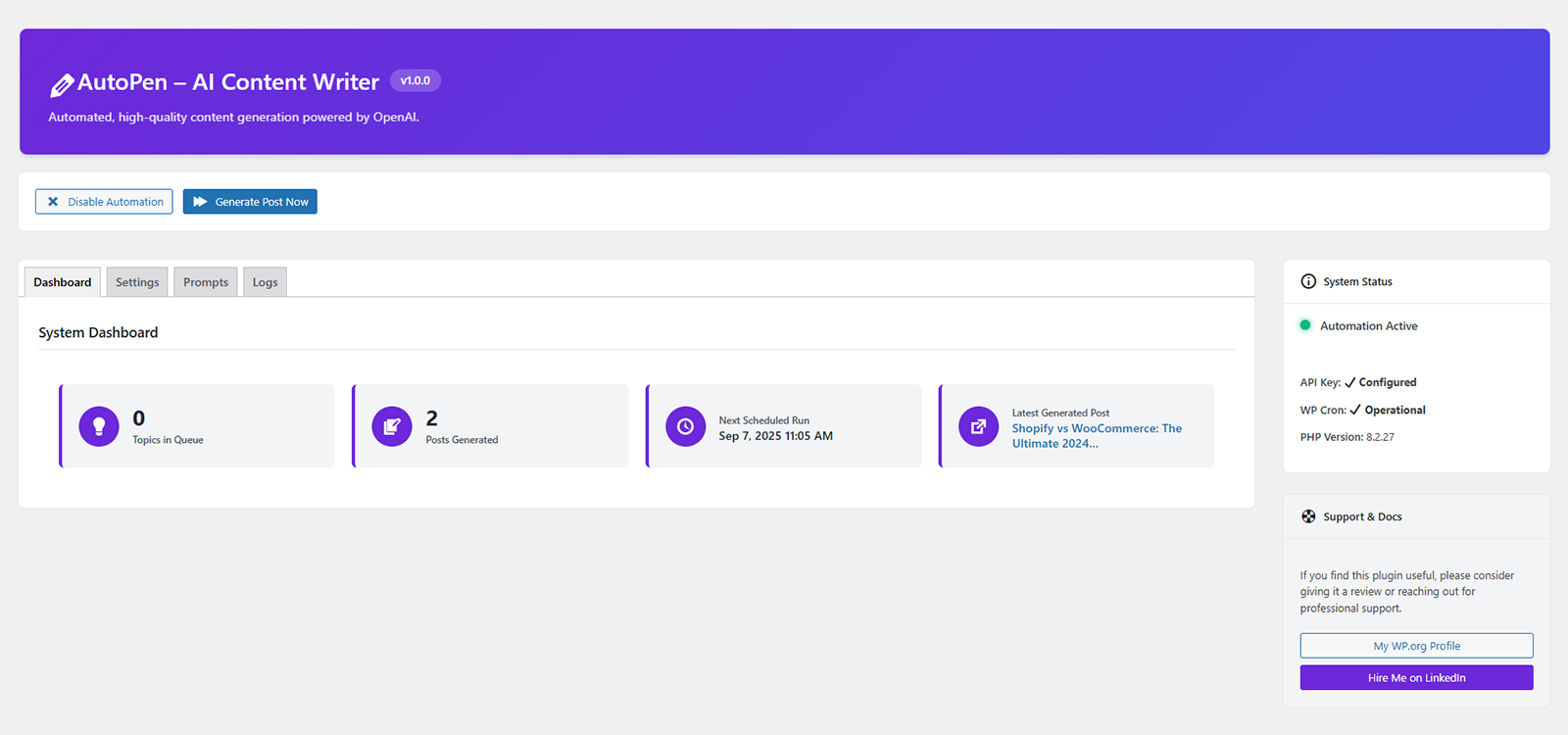Click the AutoPen pencil logo icon
The height and width of the screenshot is (735, 1568).
pyautogui.click(x=62, y=85)
